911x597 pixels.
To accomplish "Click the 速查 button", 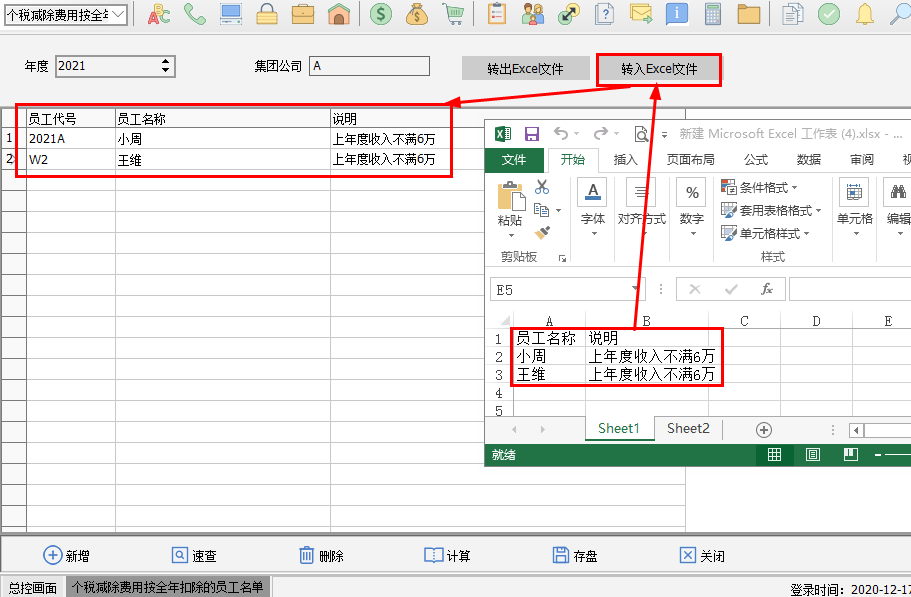I will pos(194,556).
